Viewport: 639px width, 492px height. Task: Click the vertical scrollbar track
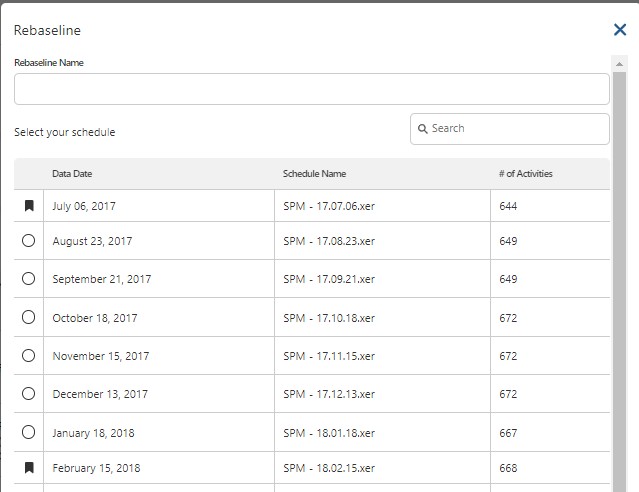click(620, 300)
